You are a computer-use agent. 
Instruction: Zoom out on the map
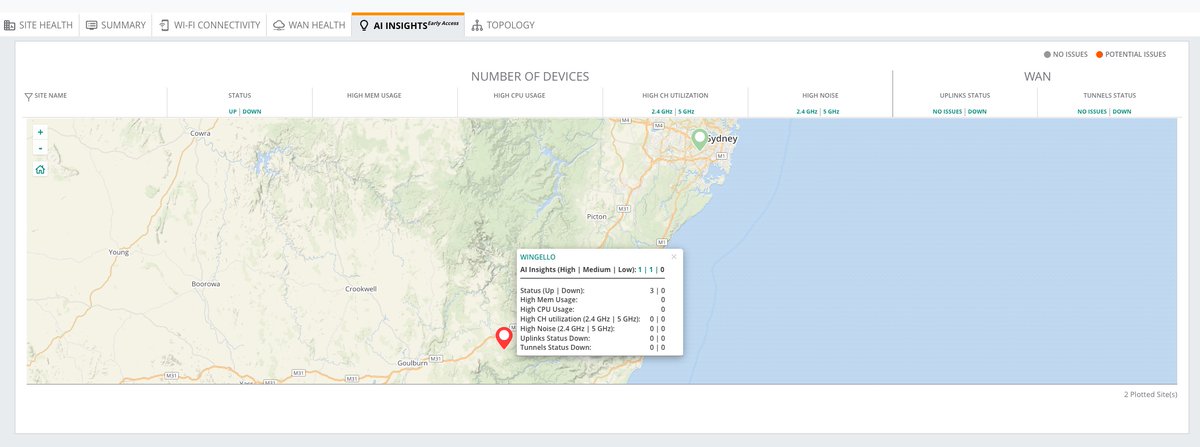(x=40, y=148)
